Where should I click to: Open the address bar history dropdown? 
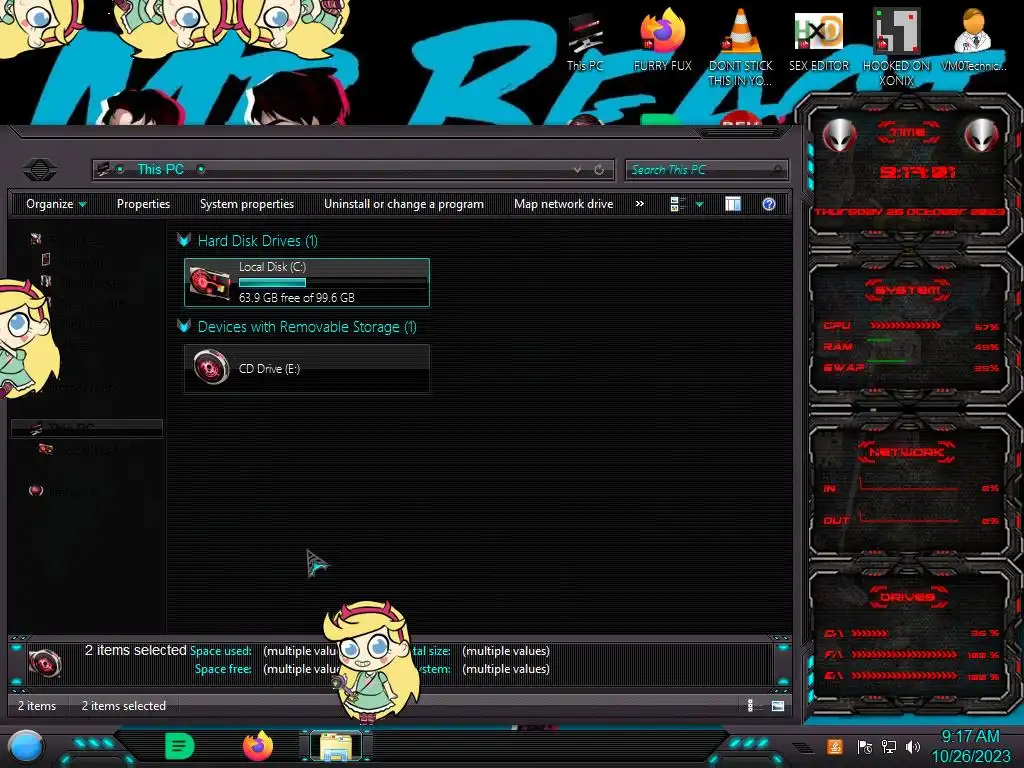pyautogui.click(x=577, y=170)
